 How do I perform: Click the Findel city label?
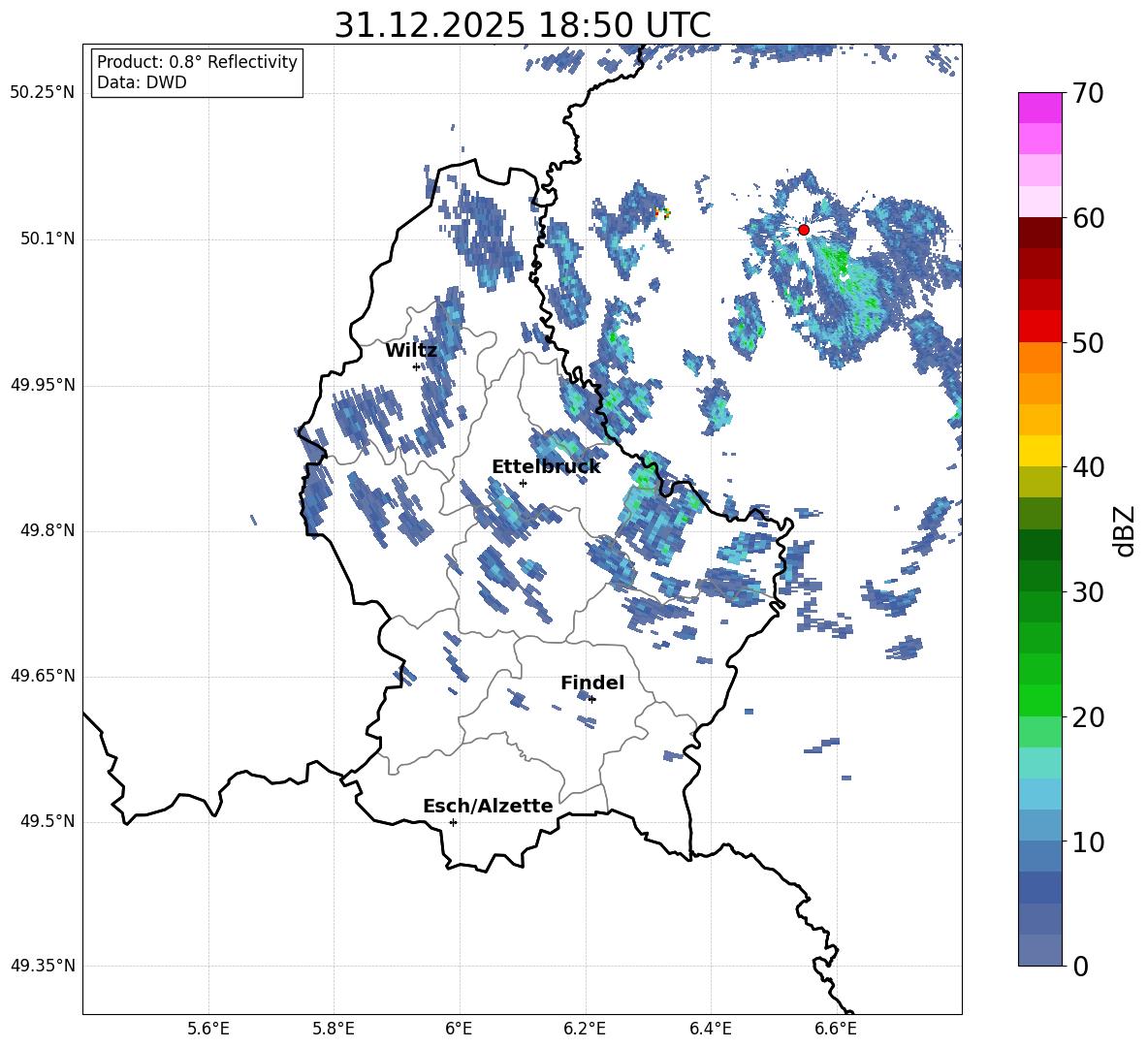click(x=592, y=683)
